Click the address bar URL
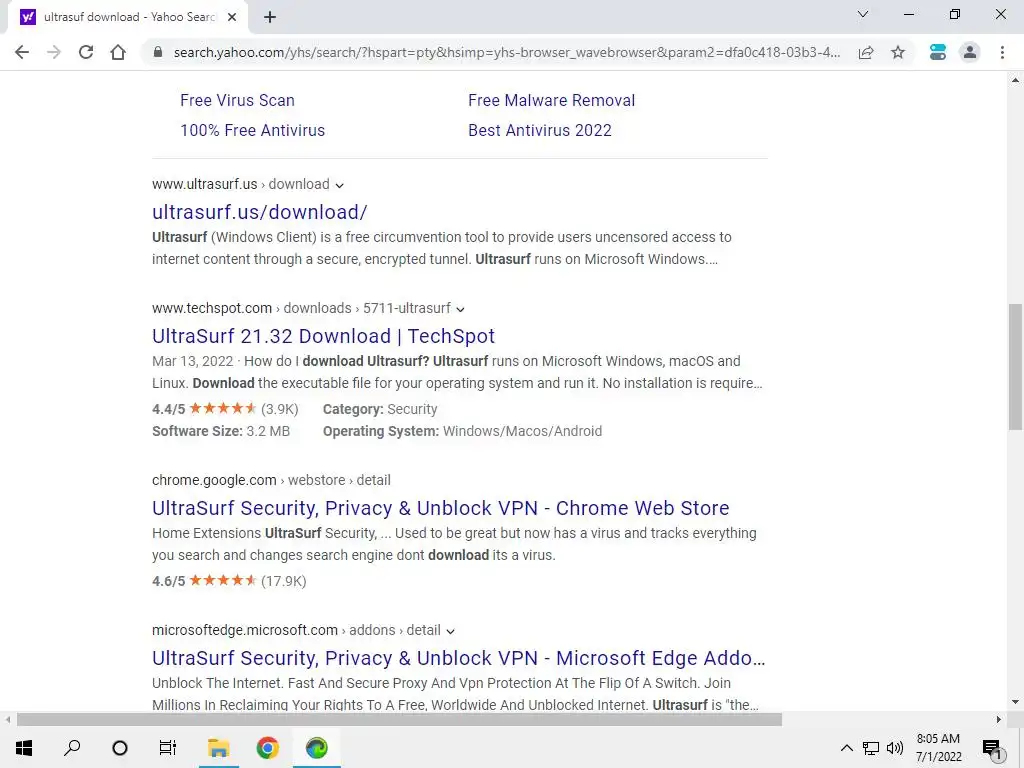1024x768 pixels. pos(506,52)
